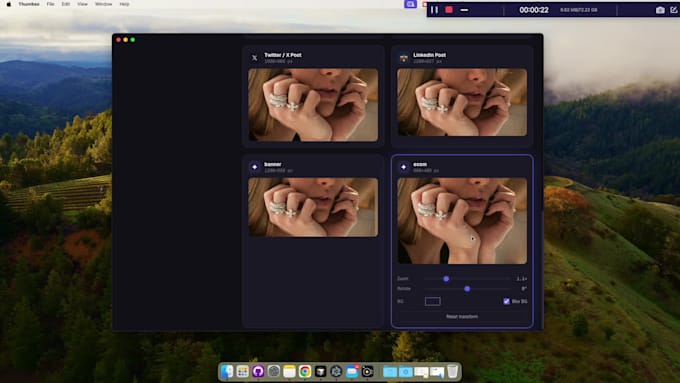
Task: Stop the recording with the red button
Action: [449, 10]
